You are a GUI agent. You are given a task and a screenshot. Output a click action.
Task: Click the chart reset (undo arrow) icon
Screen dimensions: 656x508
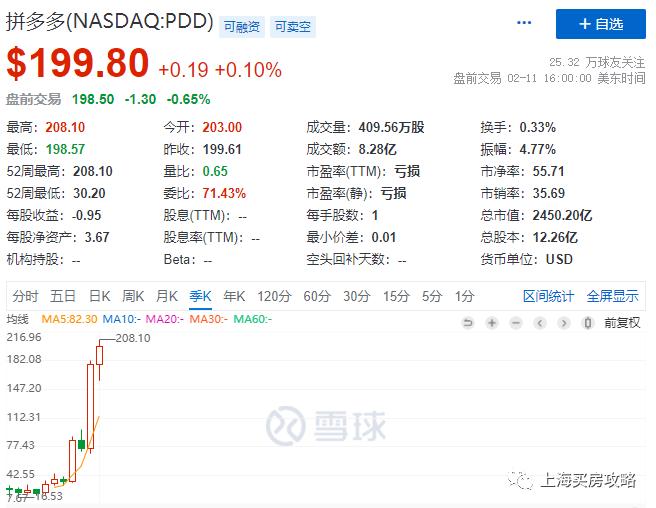pos(467,323)
